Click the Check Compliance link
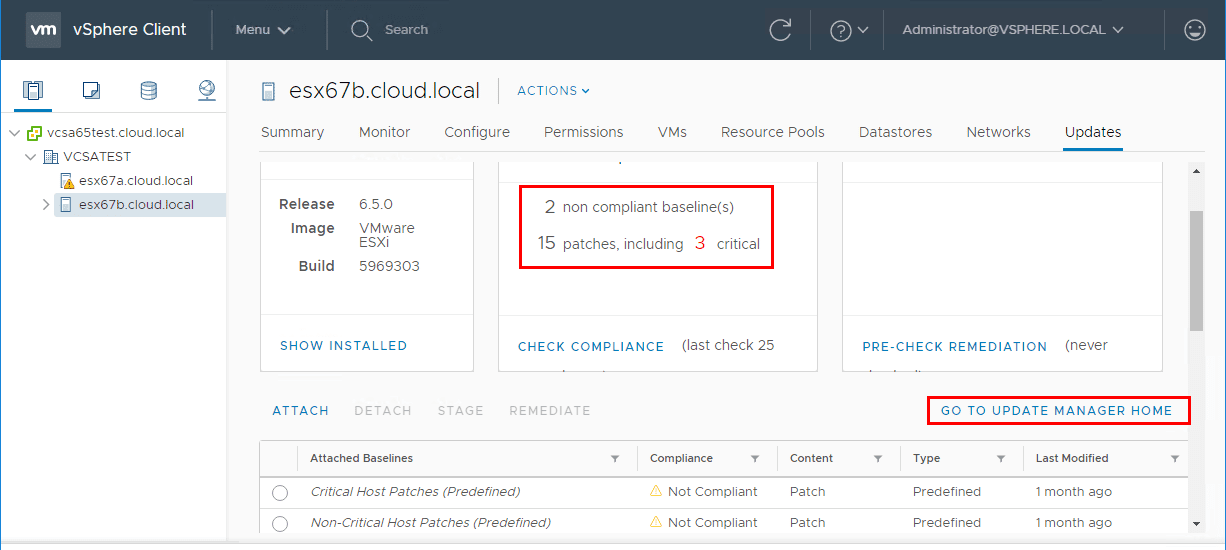 tap(591, 347)
